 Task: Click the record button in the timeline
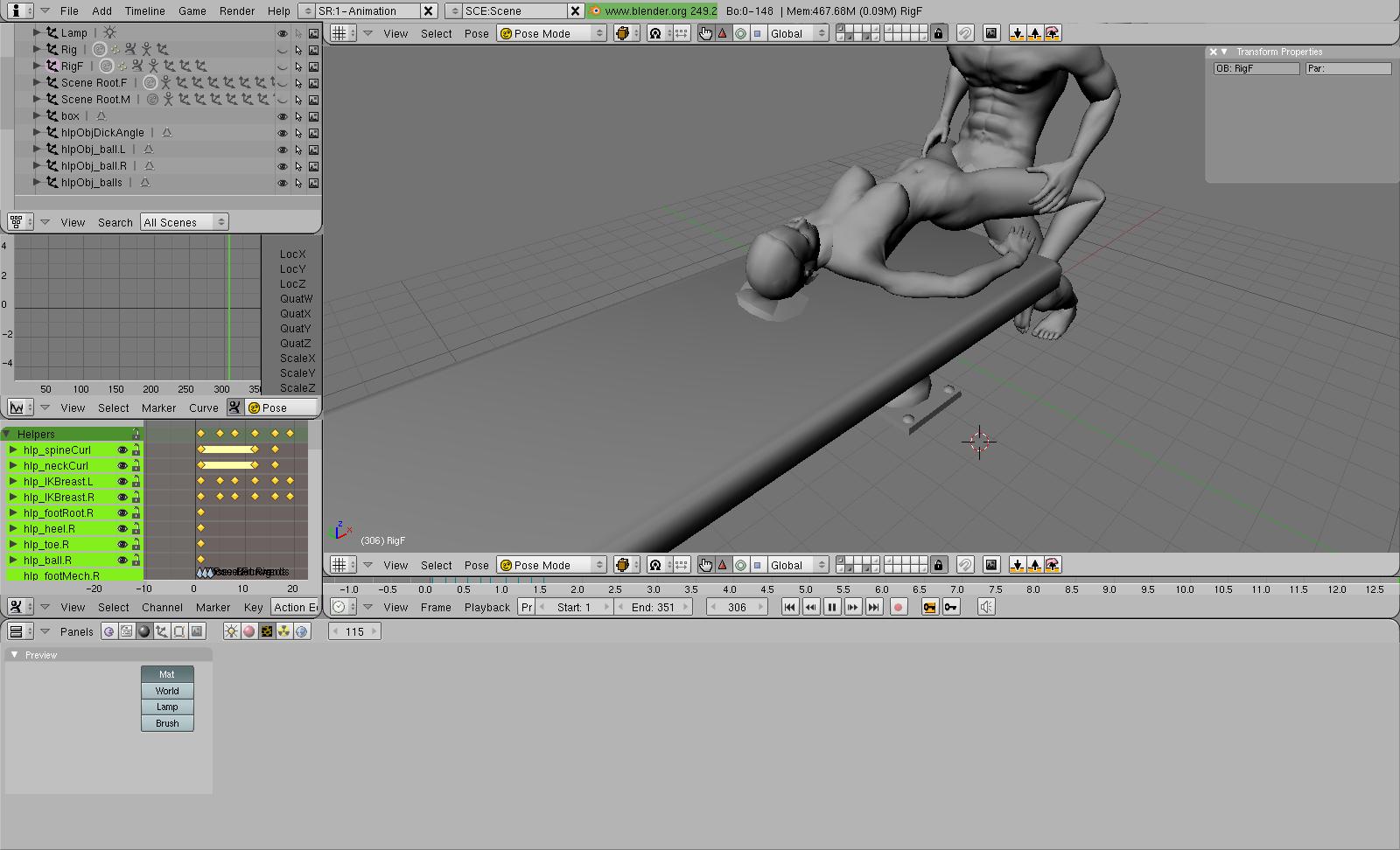click(x=898, y=607)
